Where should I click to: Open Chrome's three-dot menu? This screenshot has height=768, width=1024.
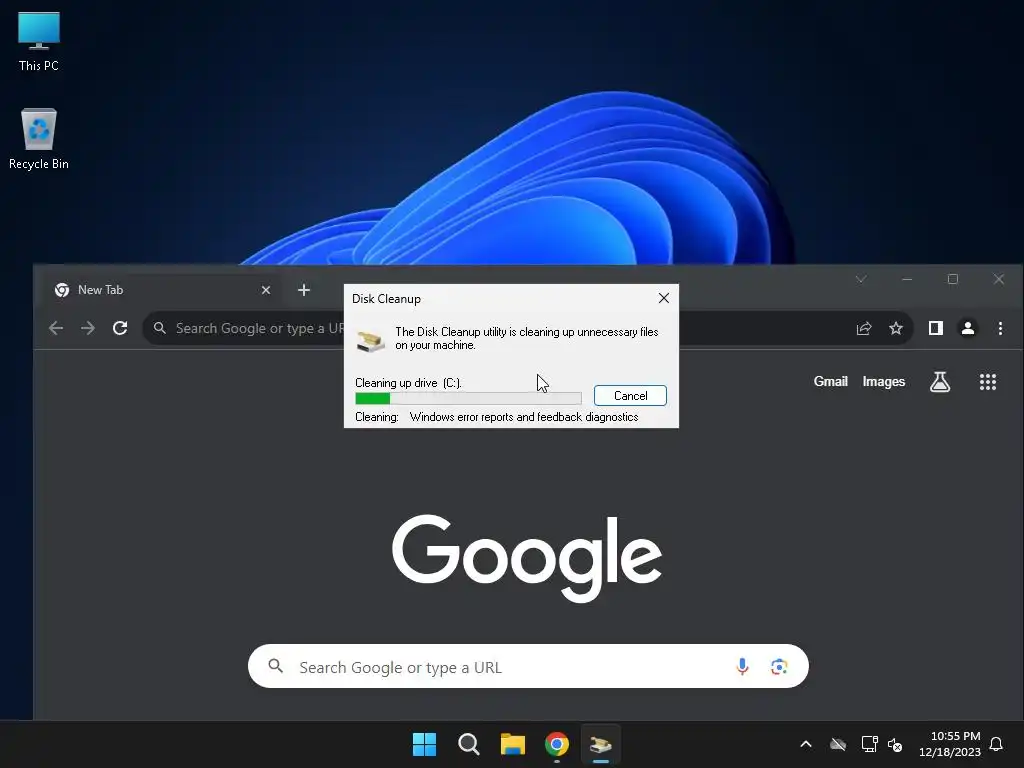pyautogui.click(x=1000, y=328)
